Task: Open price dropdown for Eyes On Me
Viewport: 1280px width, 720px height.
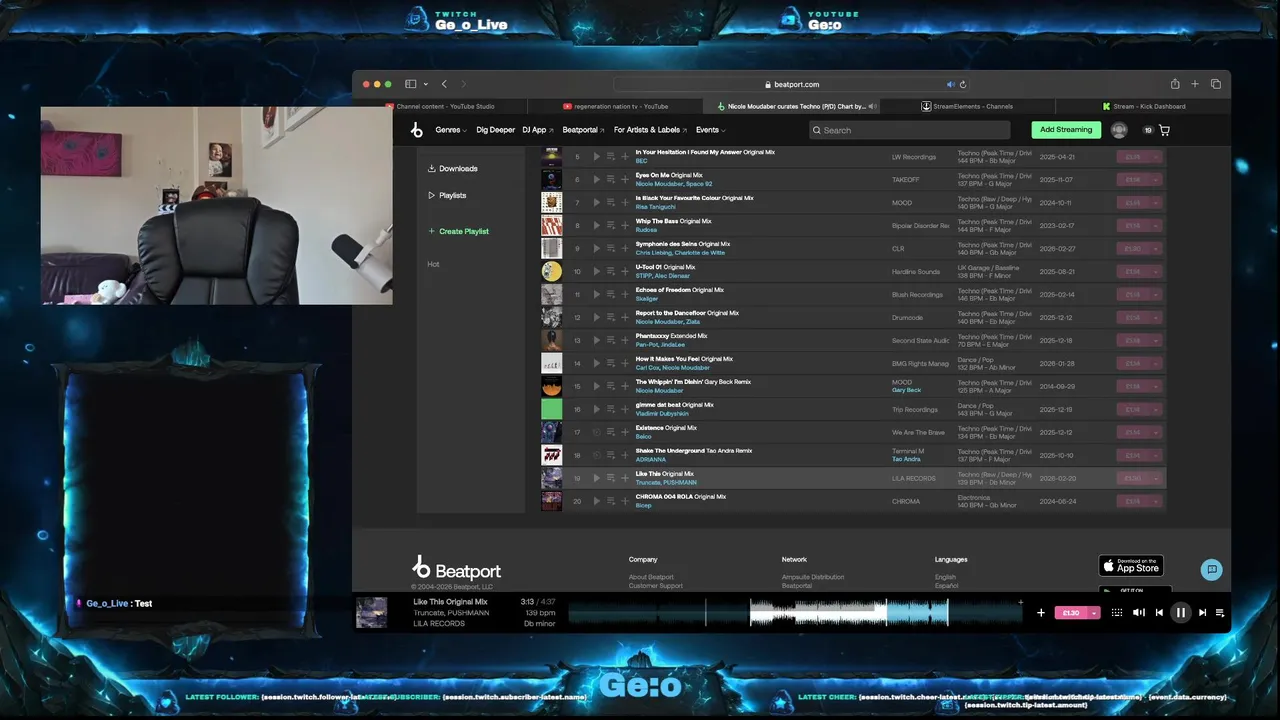Action: [x=1156, y=179]
